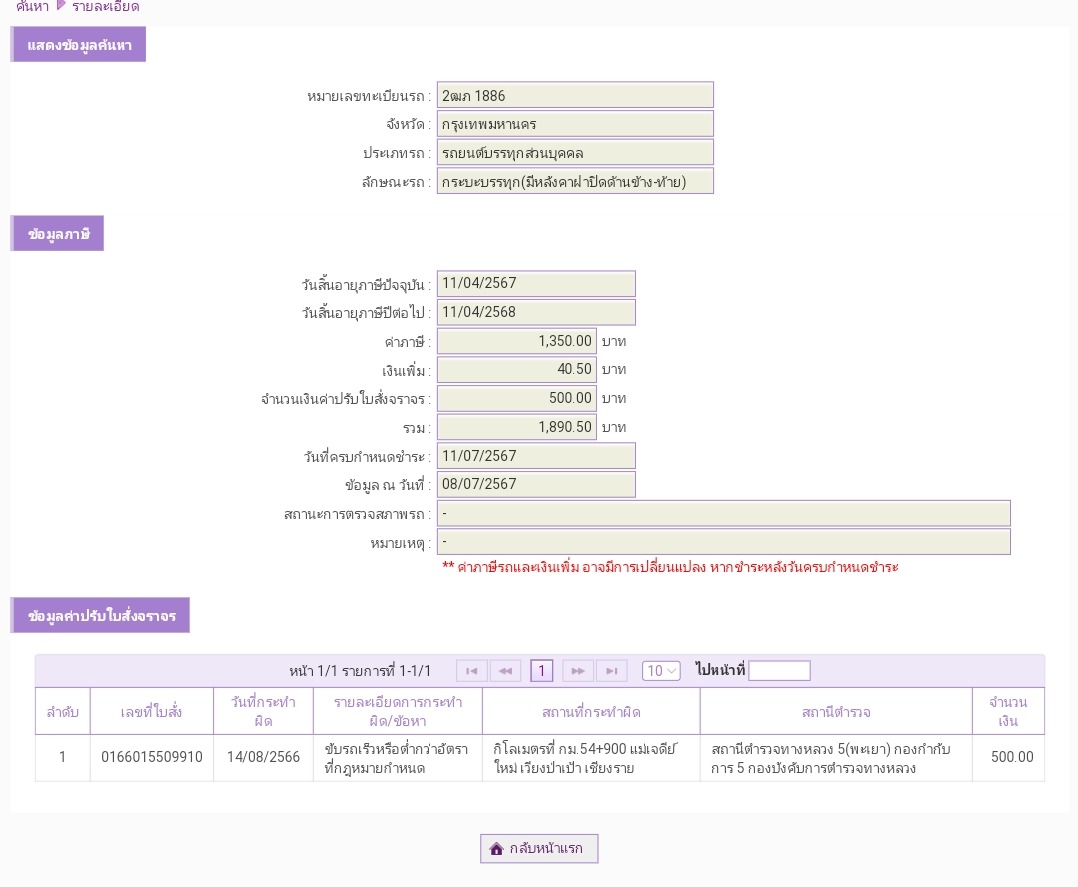Click due date field 11/07/2567
1078x887 pixels.
[x=536, y=456]
